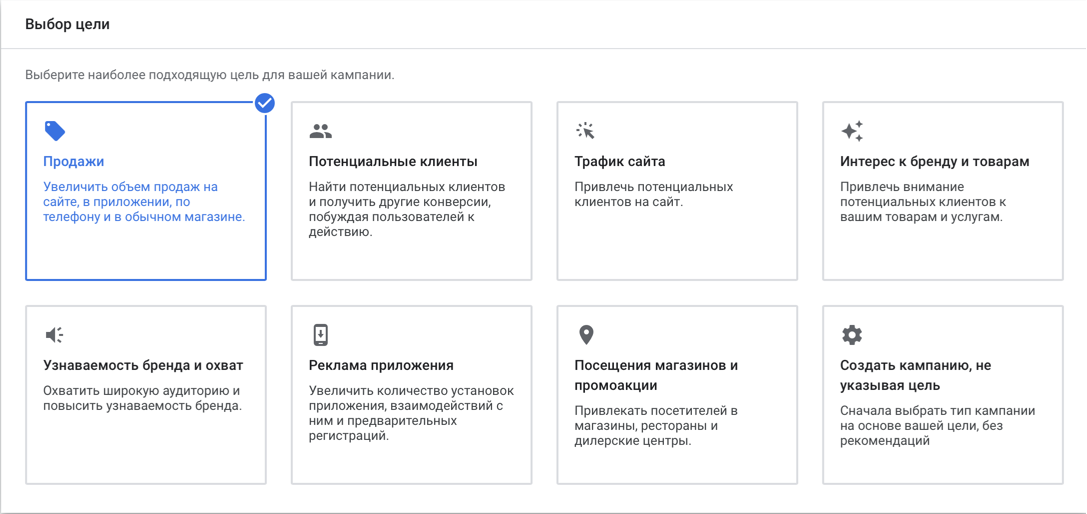Click the description under Реклама приложения
Viewport: 1087px width, 514px height.
pos(412,413)
